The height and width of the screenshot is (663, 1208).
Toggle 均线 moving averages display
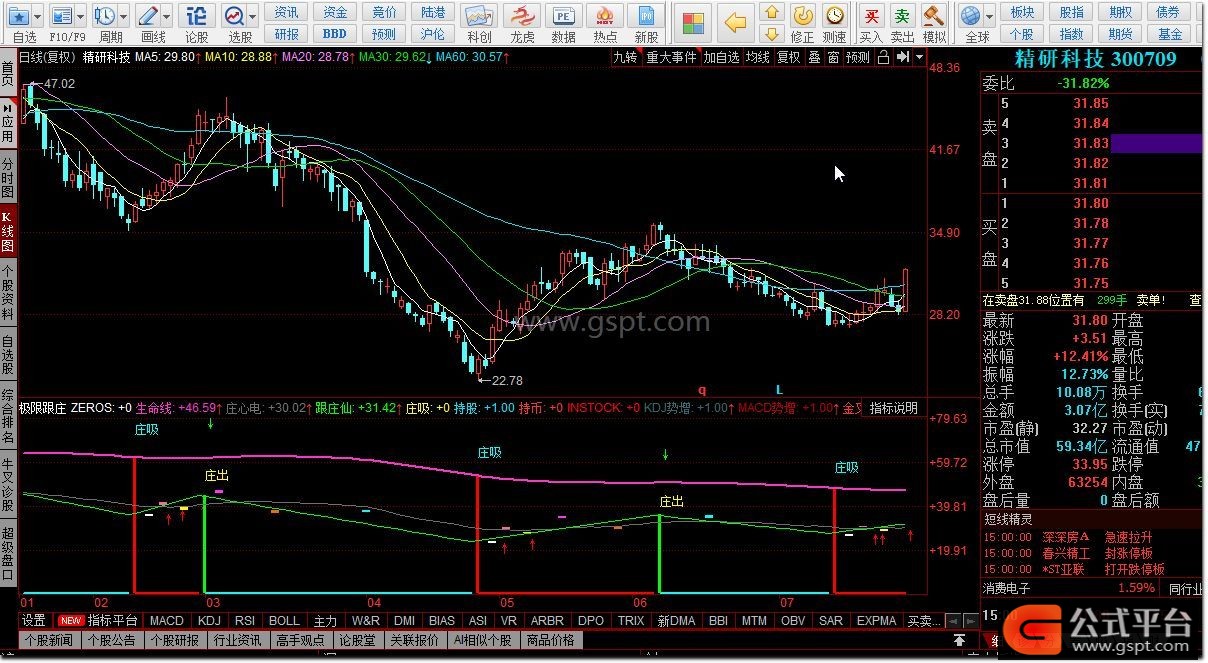pyautogui.click(x=757, y=57)
